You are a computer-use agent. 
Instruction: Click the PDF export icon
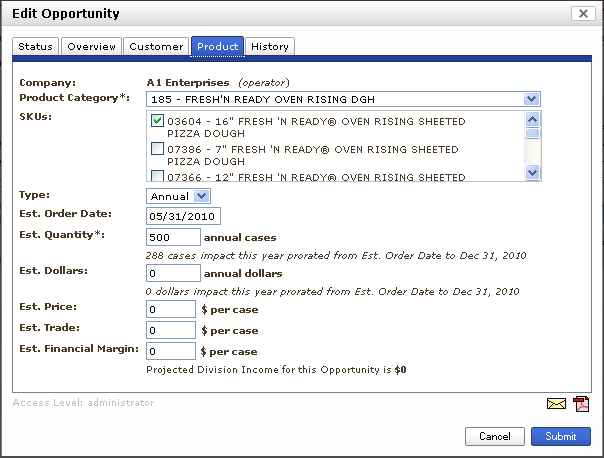[581, 404]
